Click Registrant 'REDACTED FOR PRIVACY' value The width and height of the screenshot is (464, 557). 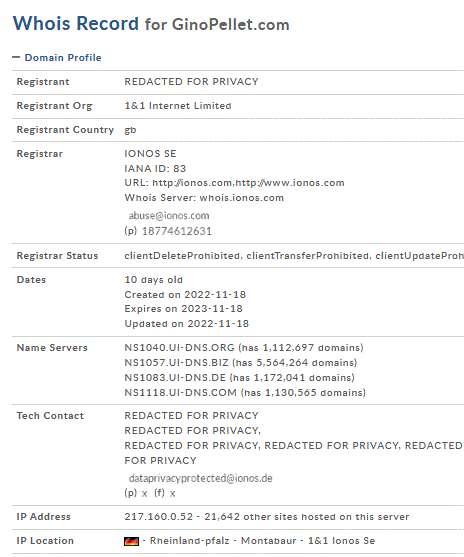point(191,81)
